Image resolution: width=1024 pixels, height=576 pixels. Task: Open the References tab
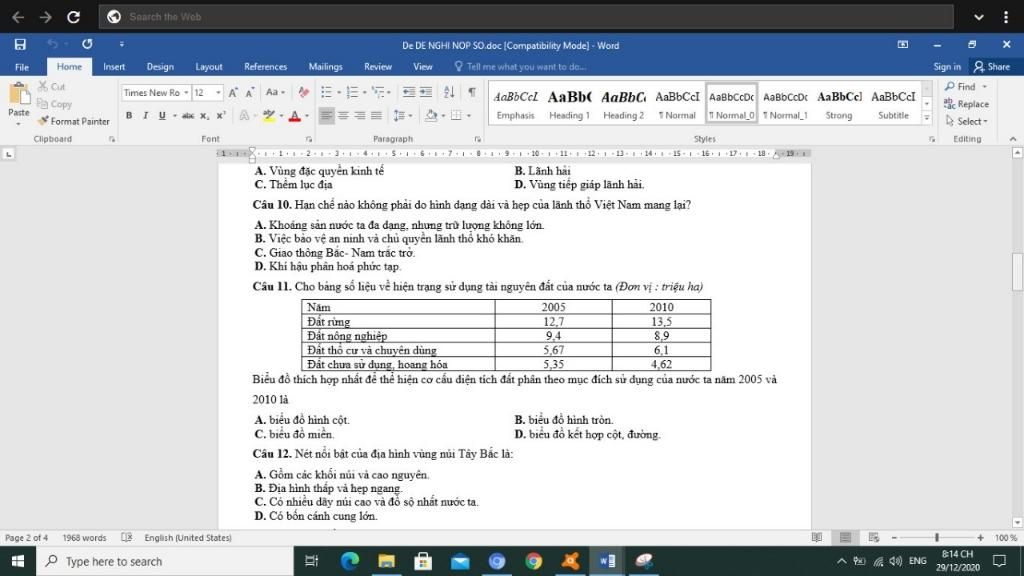pos(265,67)
